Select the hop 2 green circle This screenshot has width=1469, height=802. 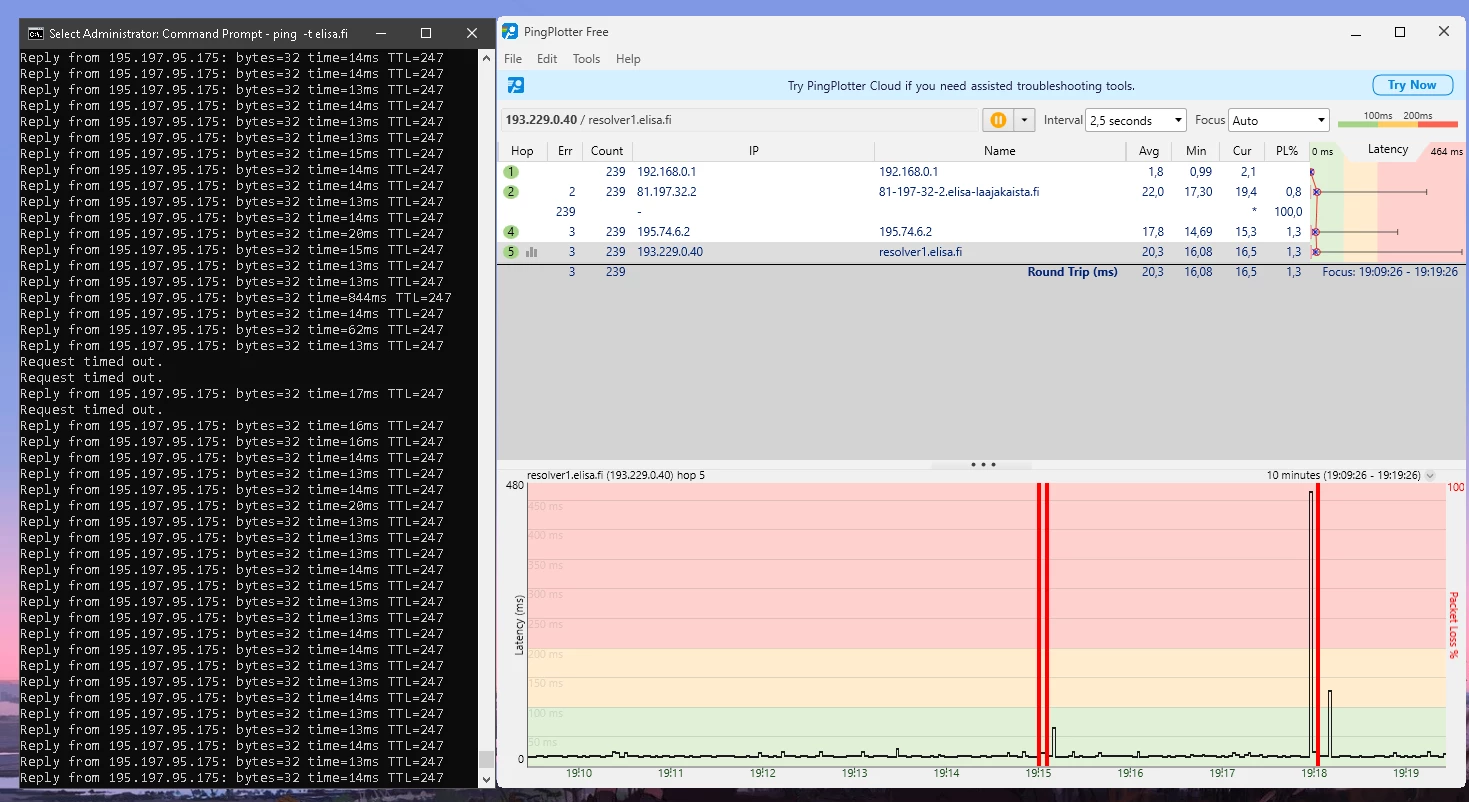coord(511,192)
